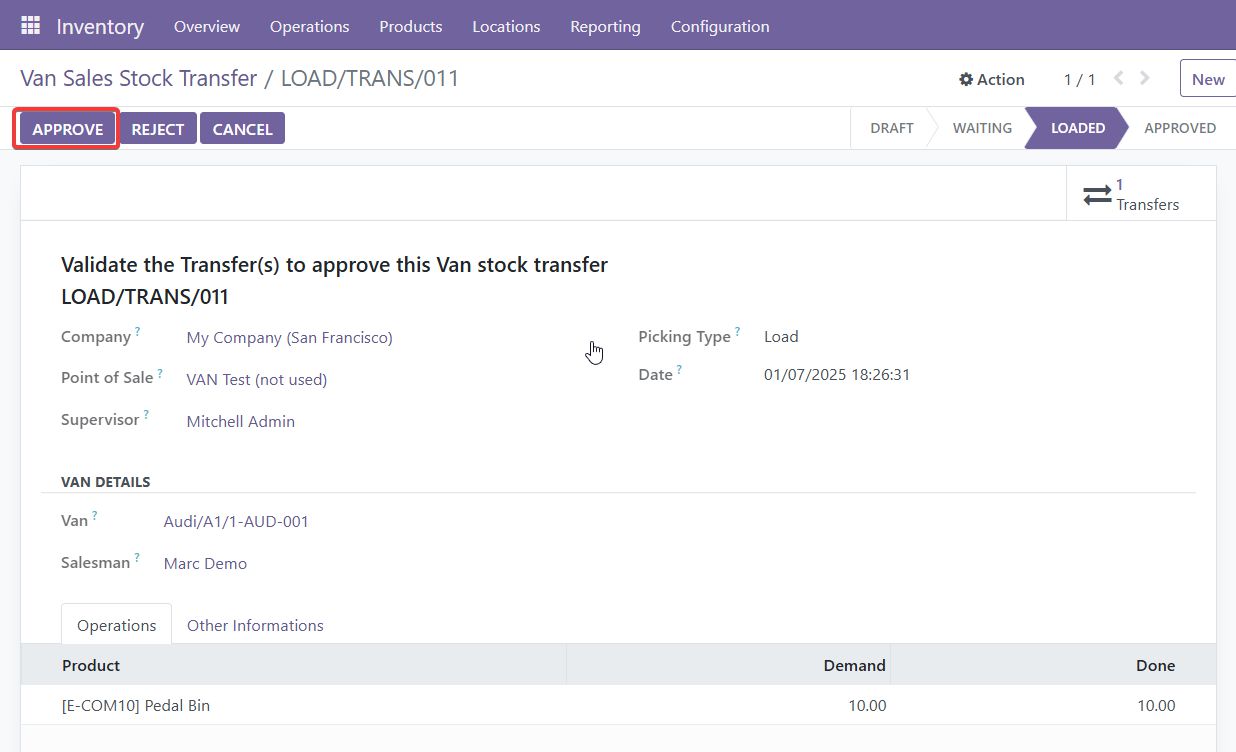Open the Operations menu
Screen dimensions: 1236x752
[x=309, y=26]
